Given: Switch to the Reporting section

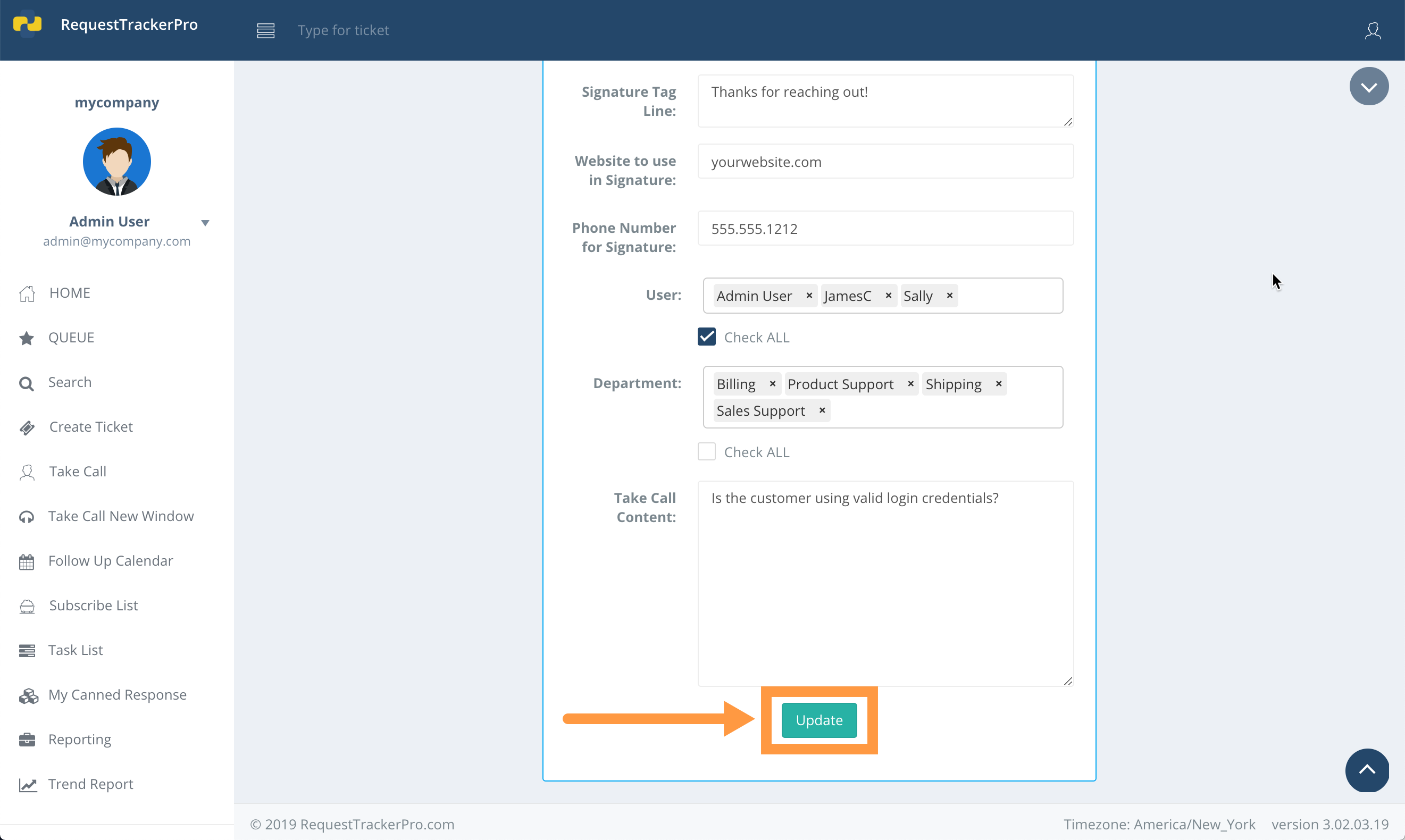Looking at the screenshot, I should 79,738.
